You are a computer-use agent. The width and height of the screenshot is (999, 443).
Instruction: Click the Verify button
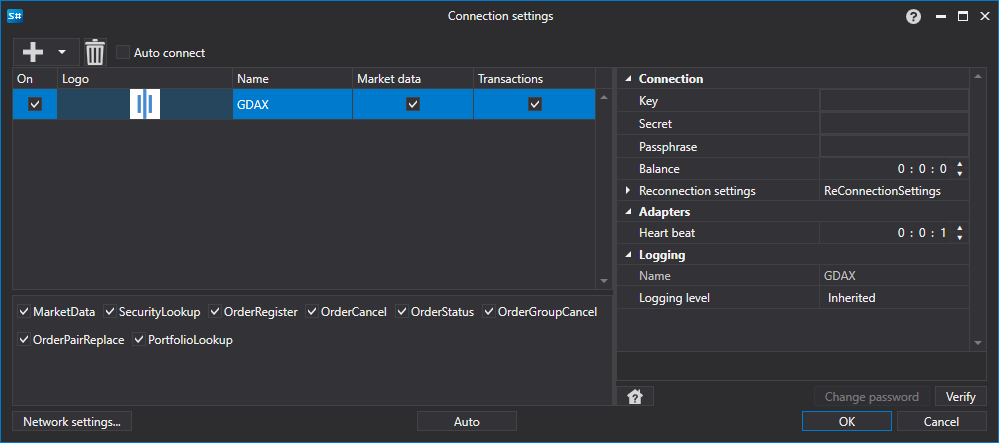961,396
